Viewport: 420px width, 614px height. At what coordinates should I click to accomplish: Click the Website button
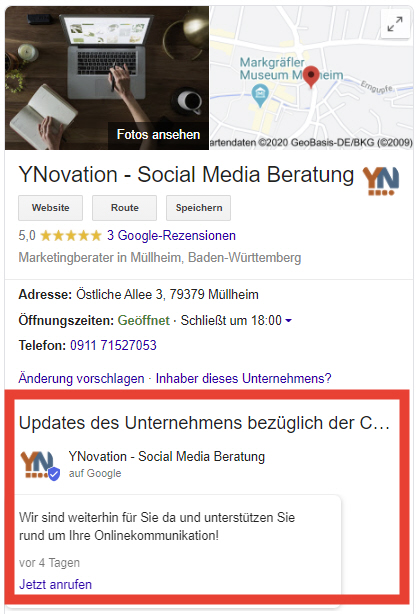(x=50, y=208)
